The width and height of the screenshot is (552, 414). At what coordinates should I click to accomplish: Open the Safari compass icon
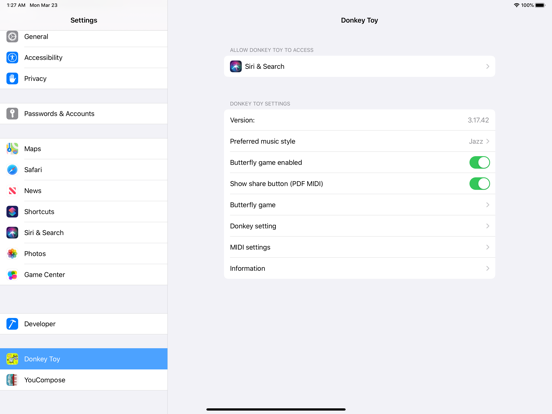pos(12,170)
